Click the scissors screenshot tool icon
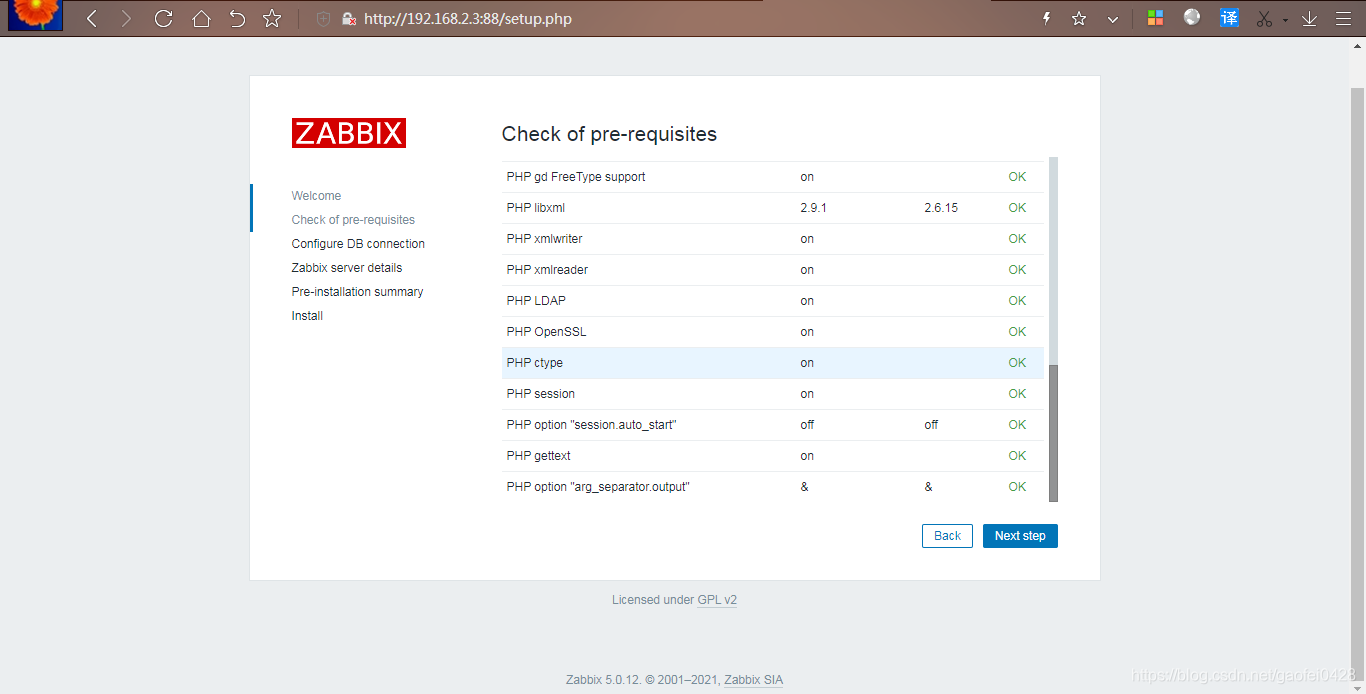 click(1264, 18)
